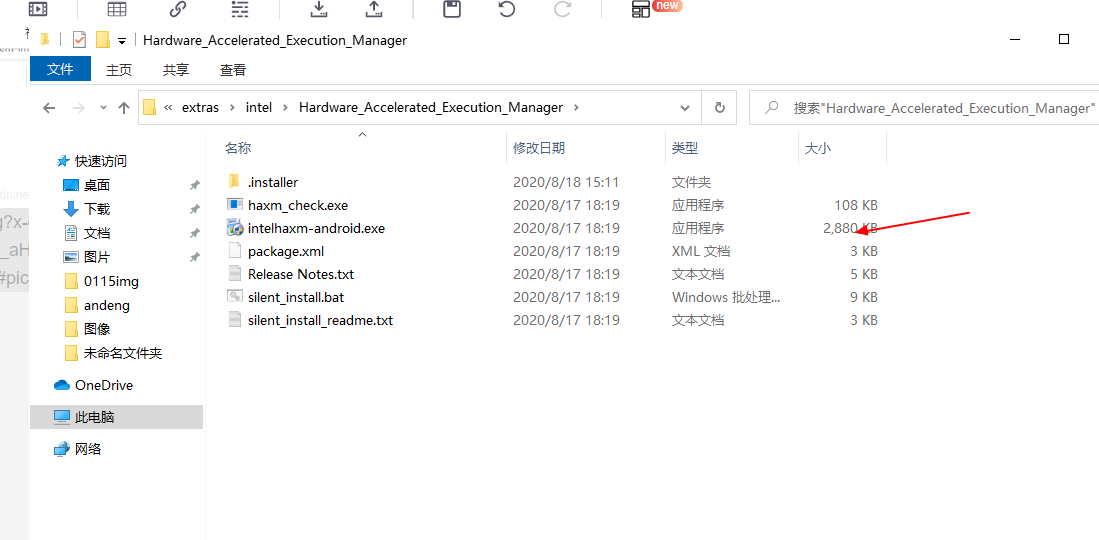Viewport: 1099px width, 540px height.
Task: Click the download arrow icon in top toolbar
Action: click(319, 8)
